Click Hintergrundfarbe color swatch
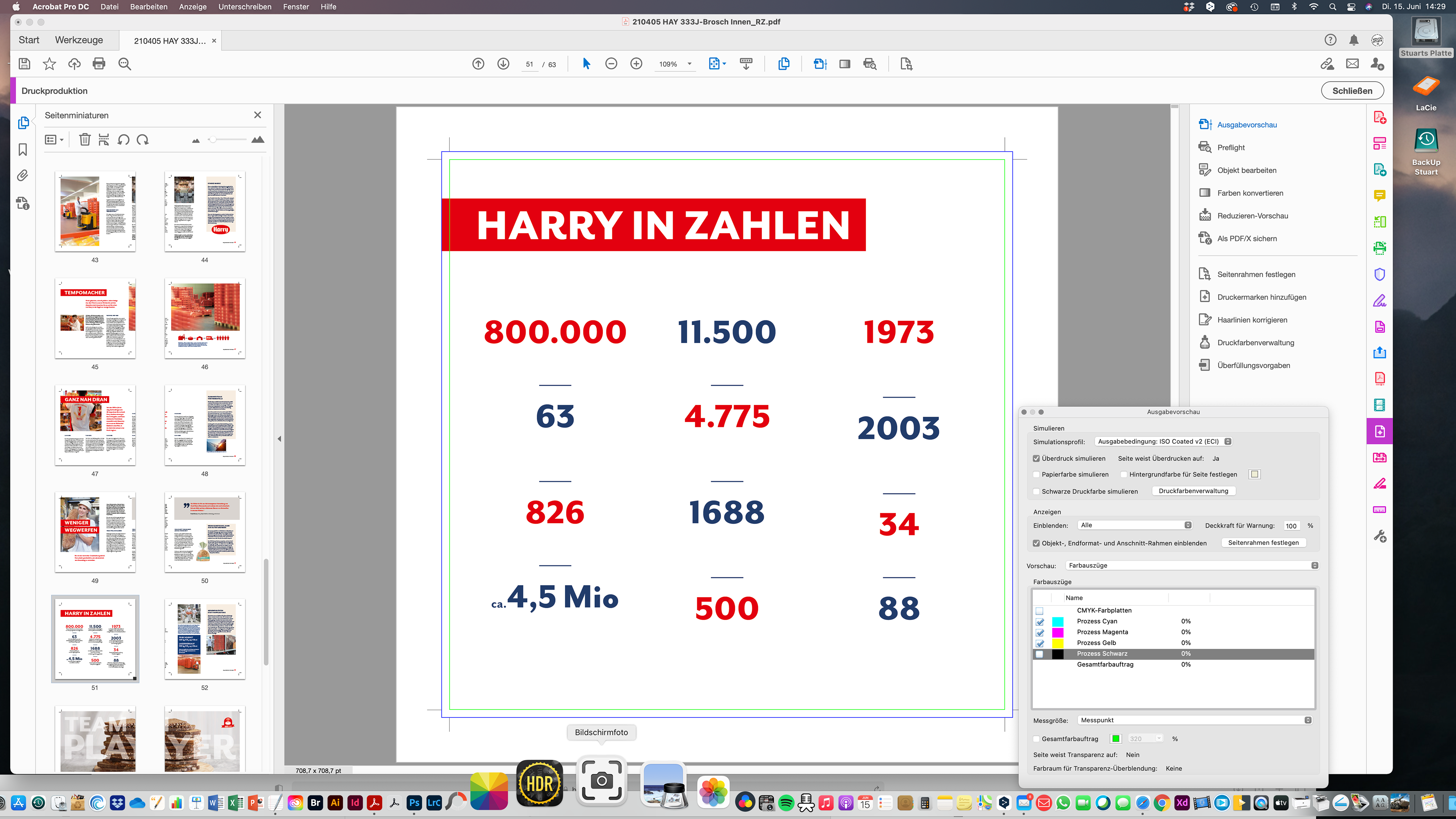This screenshot has width=1456, height=819. [x=1255, y=475]
